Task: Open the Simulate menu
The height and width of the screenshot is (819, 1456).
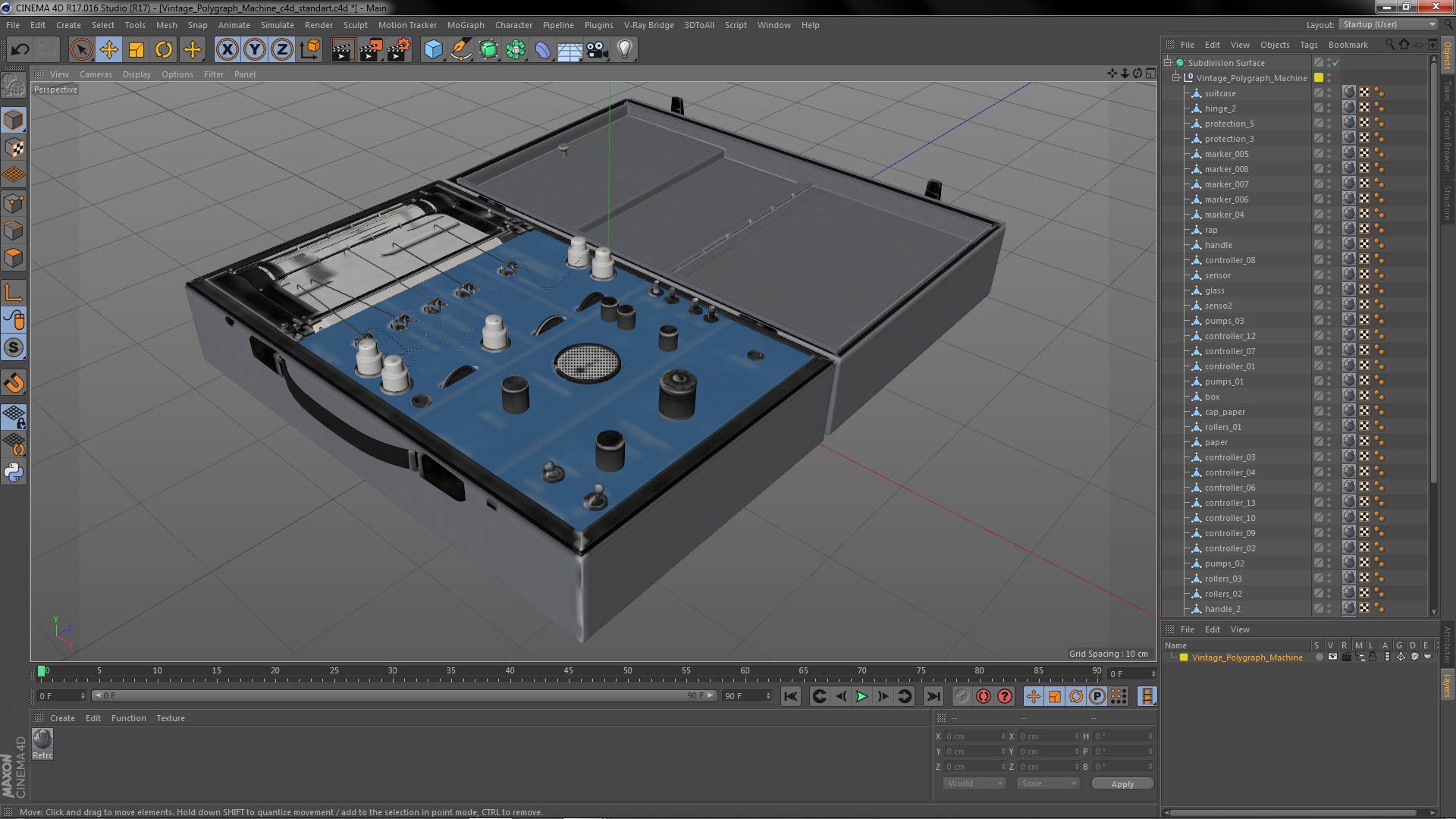Action: (x=277, y=25)
